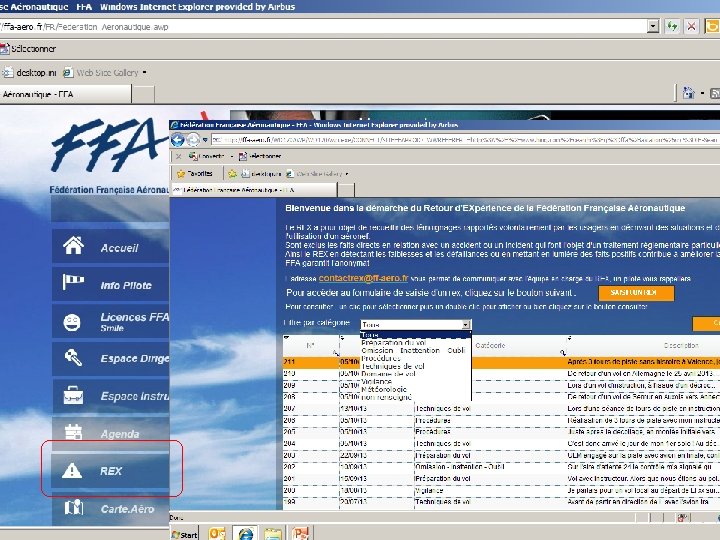Image resolution: width=720 pixels, height=540 pixels.
Task: Click the calendar icon beside Agenda
Action: point(73,432)
